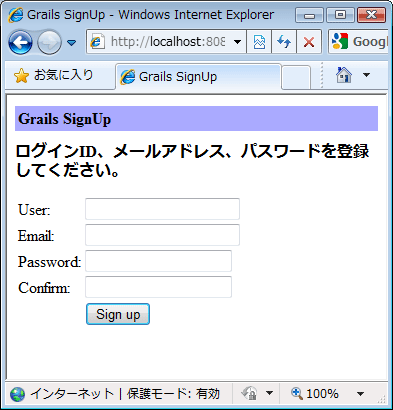Expand the address bar history dropdown
The height and width of the screenshot is (410, 393).
(x=238, y=42)
